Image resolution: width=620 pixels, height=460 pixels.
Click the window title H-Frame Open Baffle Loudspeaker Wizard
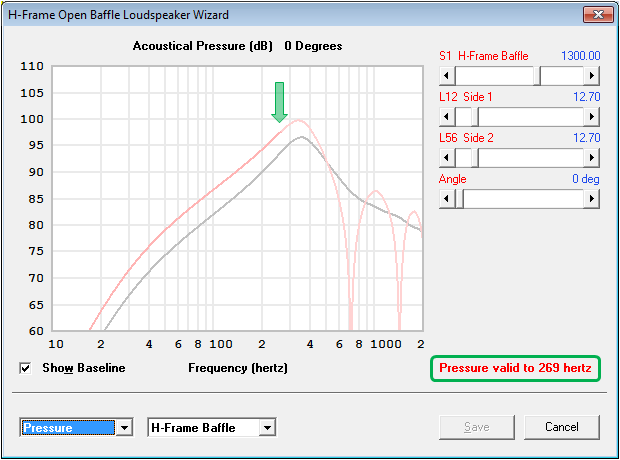tap(118, 15)
